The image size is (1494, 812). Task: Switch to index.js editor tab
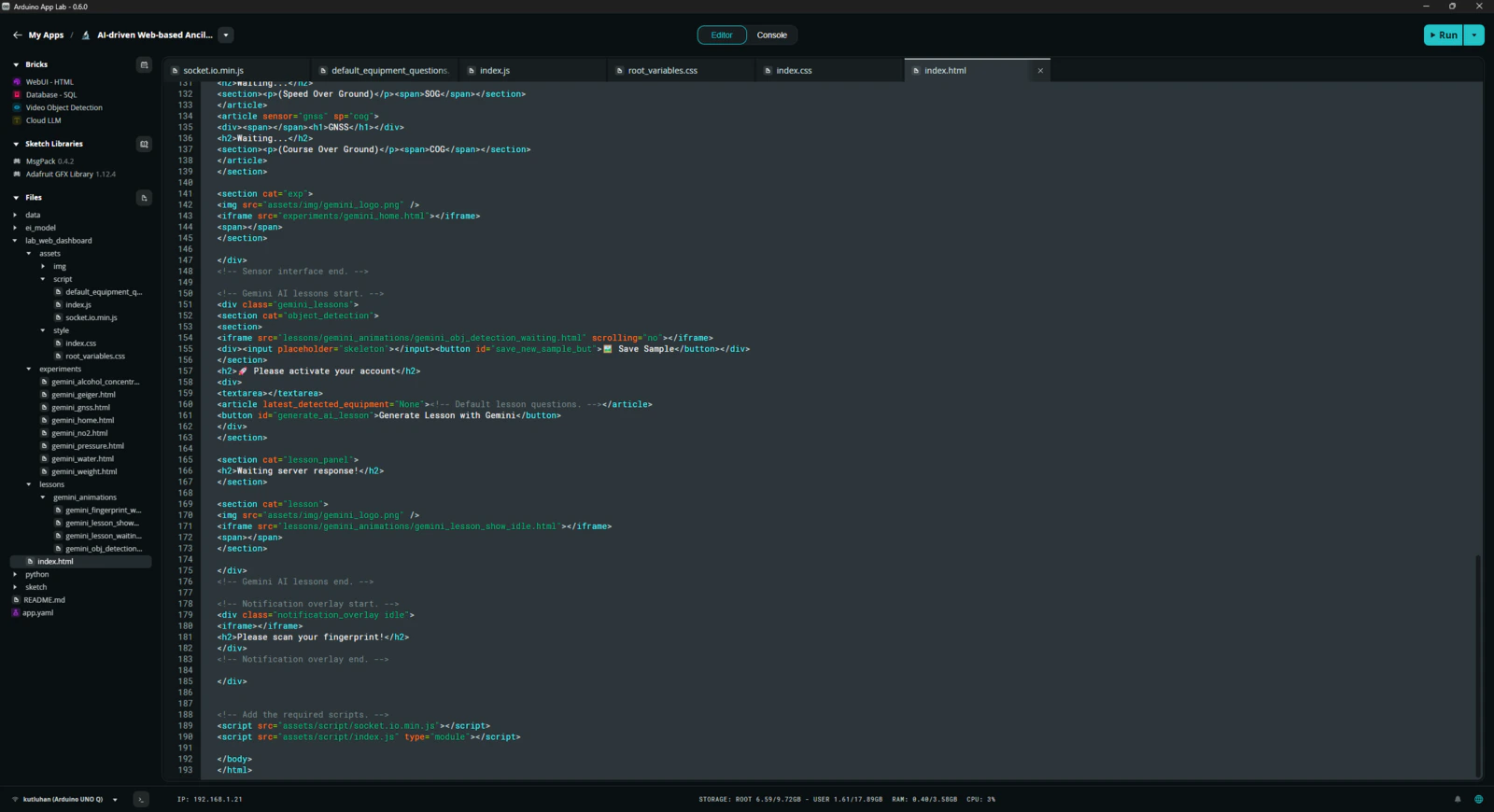[x=533, y=71]
